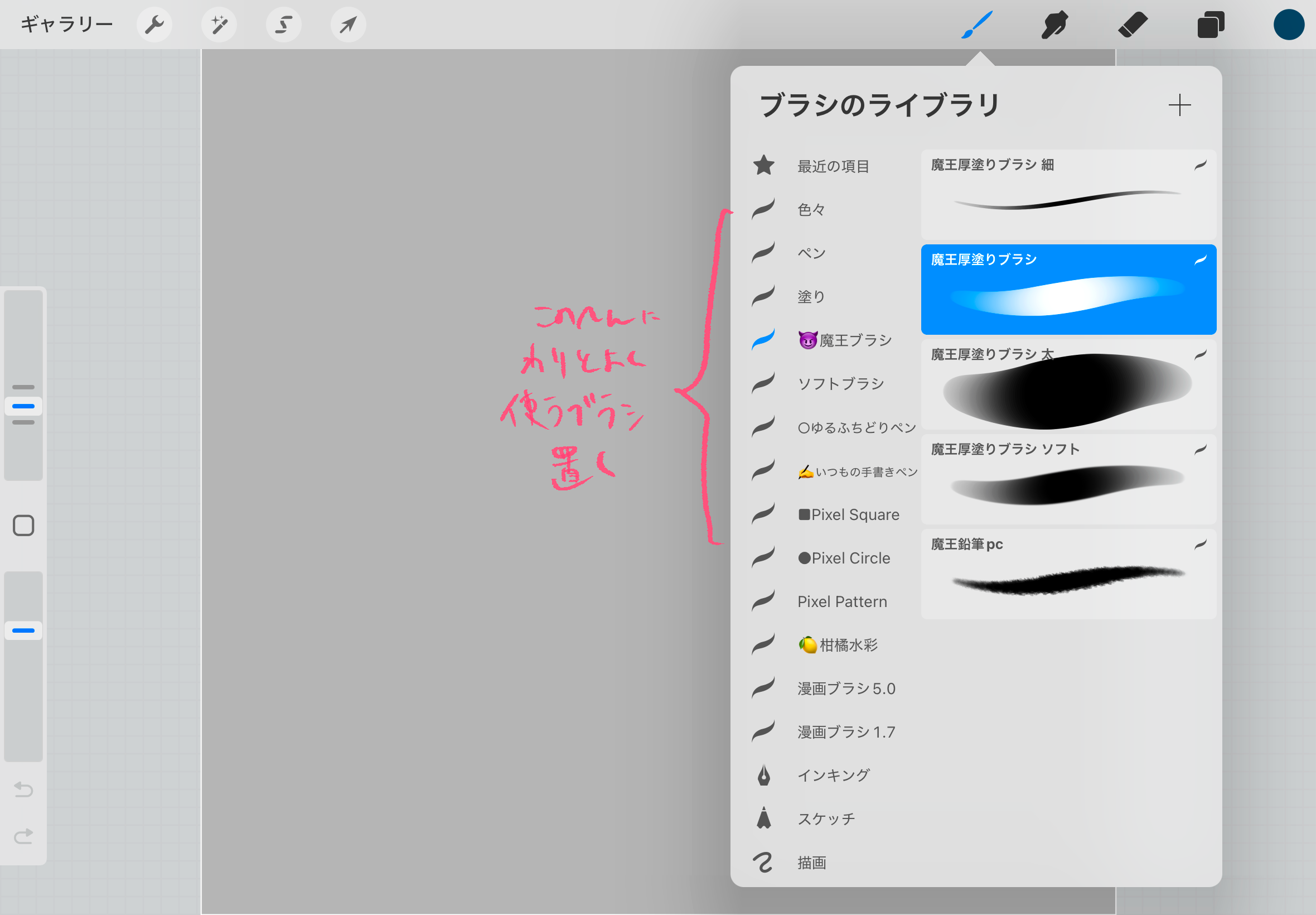This screenshot has width=1316, height=915.
Task: Undo the last action with sidebar arrow
Action: click(x=23, y=790)
